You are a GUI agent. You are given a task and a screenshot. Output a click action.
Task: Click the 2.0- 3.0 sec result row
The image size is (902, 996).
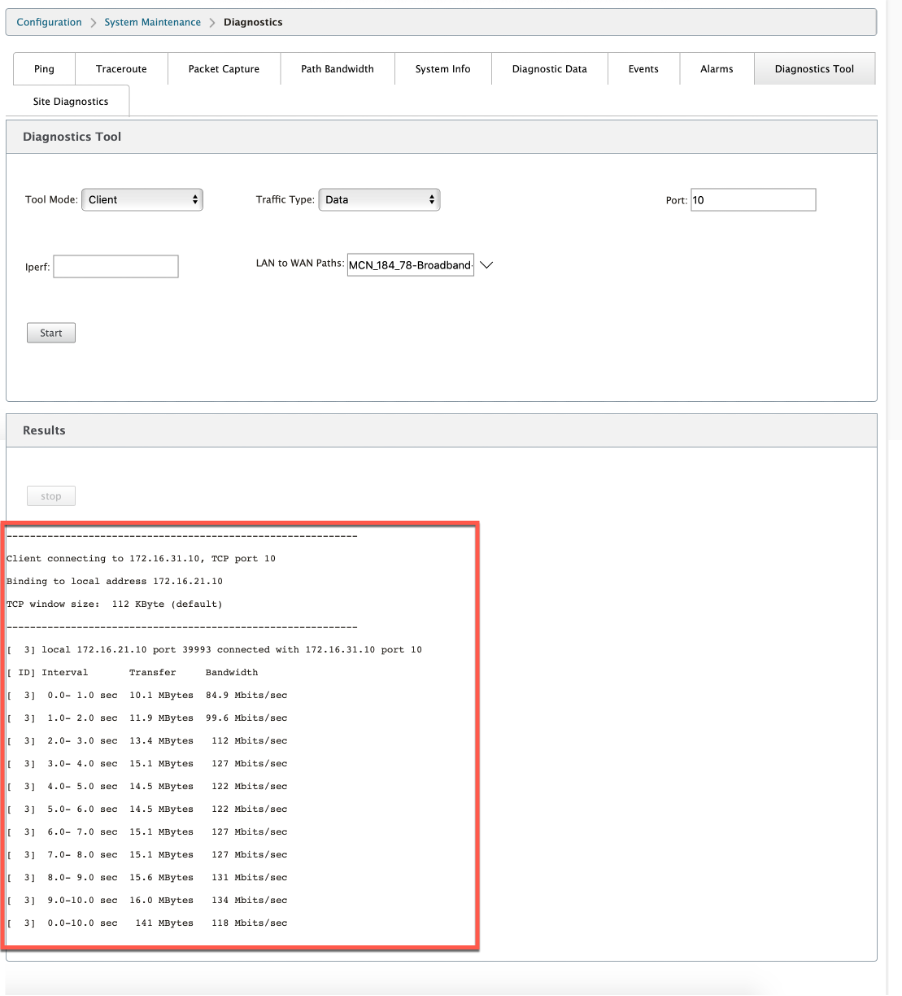(x=147, y=741)
